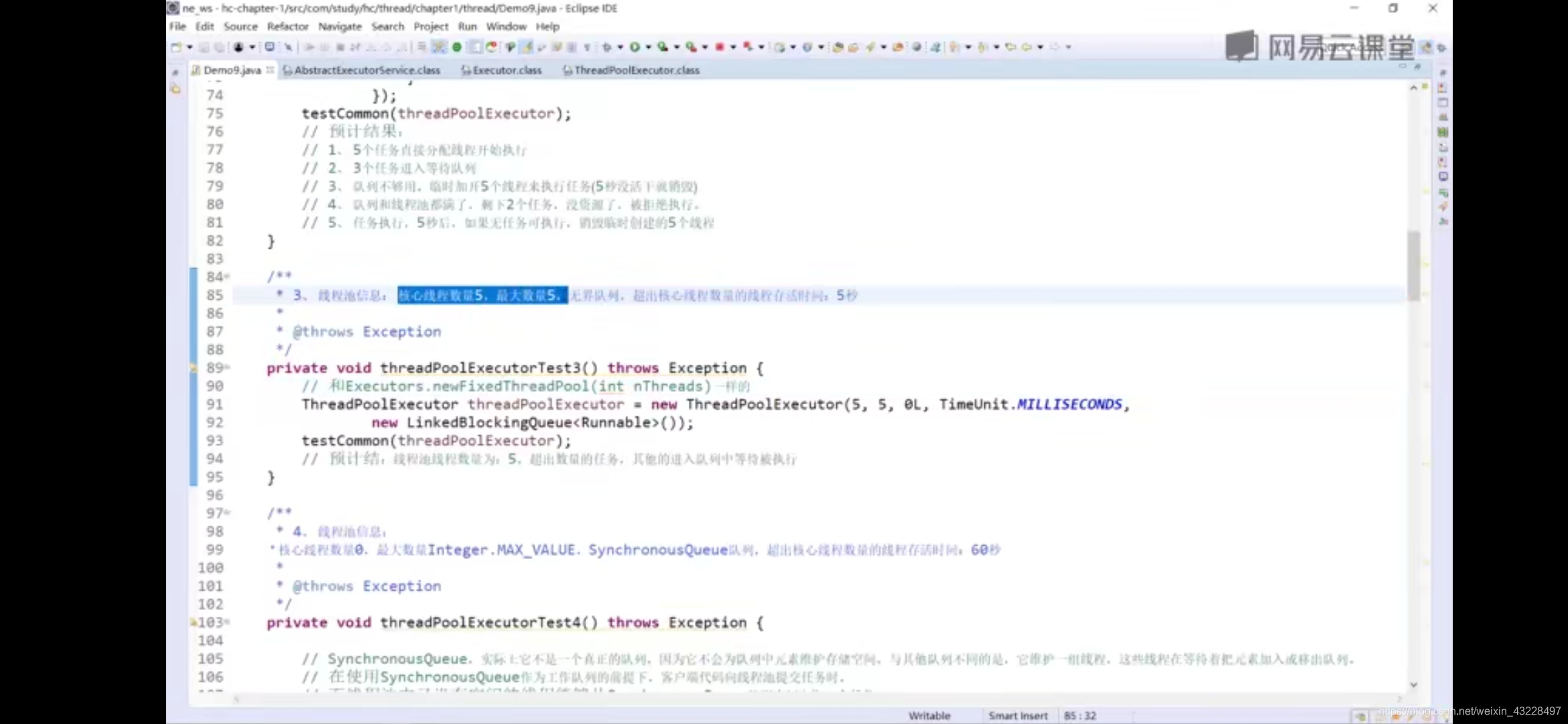Click the Step Over toolbar icon

[386, 47]
